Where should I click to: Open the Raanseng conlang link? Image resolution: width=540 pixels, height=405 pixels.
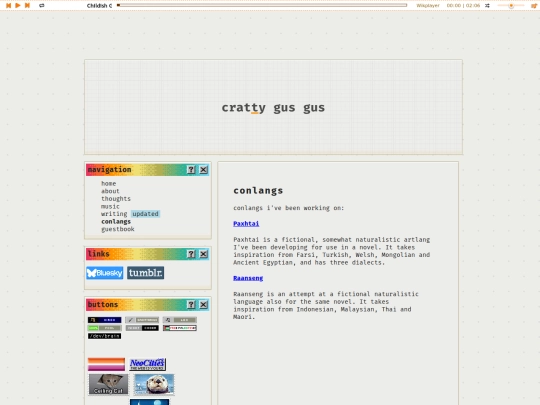click(248, 278)
